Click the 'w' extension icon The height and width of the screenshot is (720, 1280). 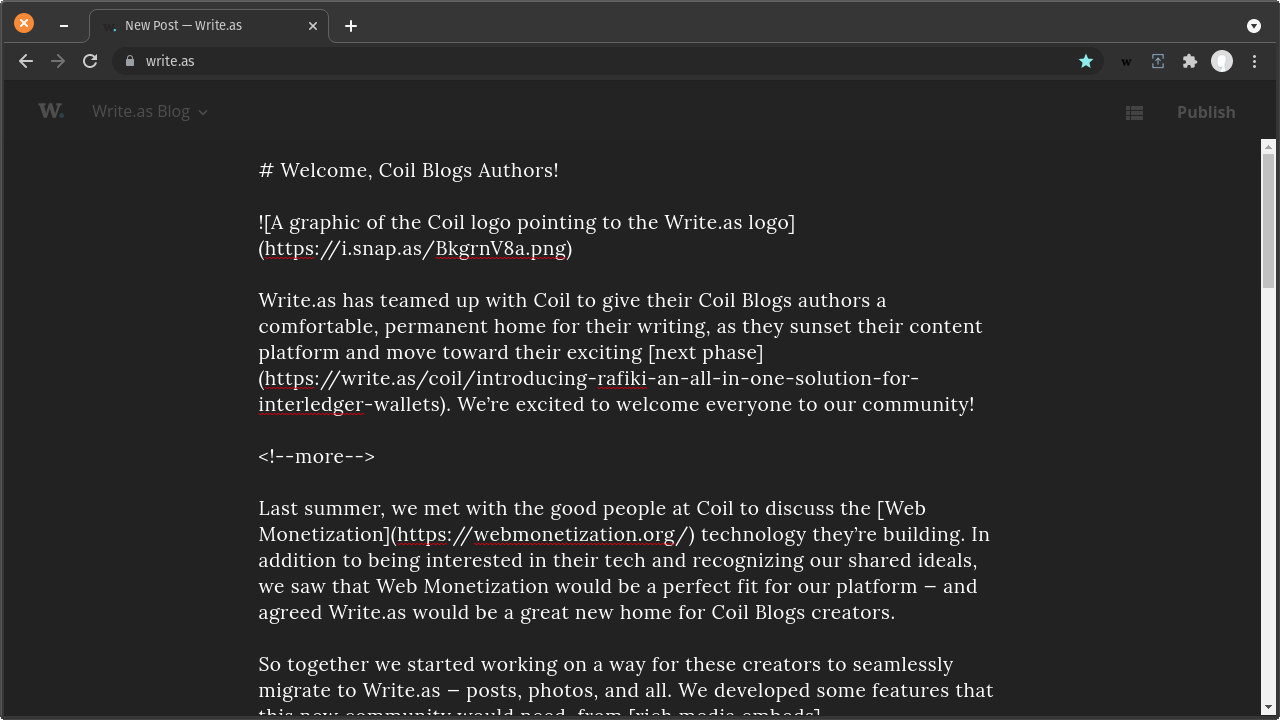click(1126, 61)
